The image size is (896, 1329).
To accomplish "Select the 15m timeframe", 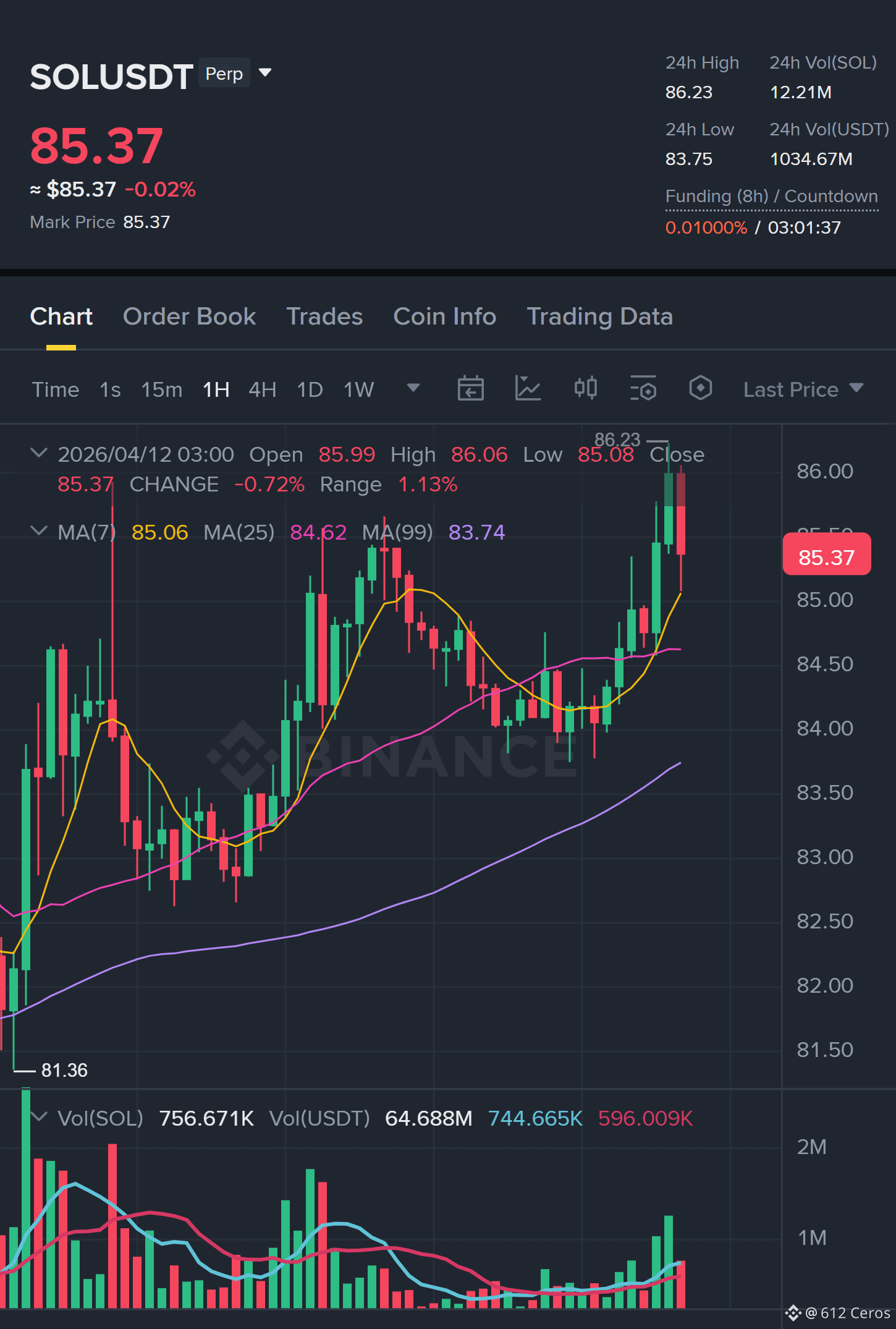I will (162, 389).
